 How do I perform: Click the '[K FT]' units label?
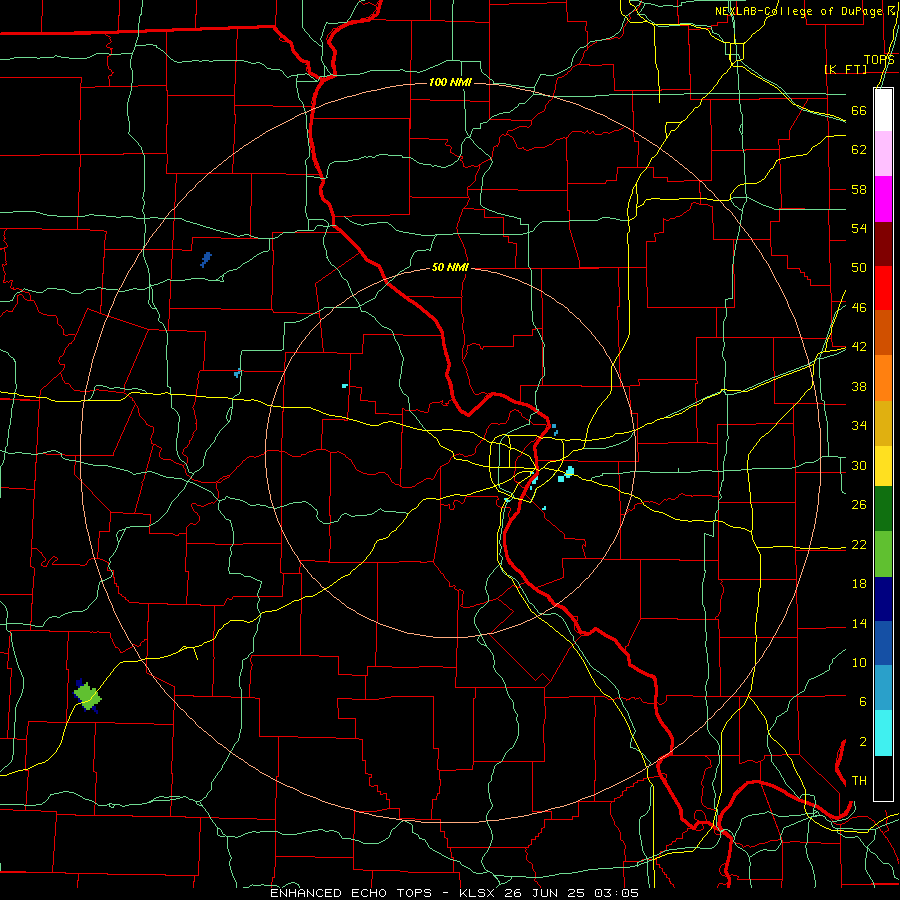tap(845, 69)
